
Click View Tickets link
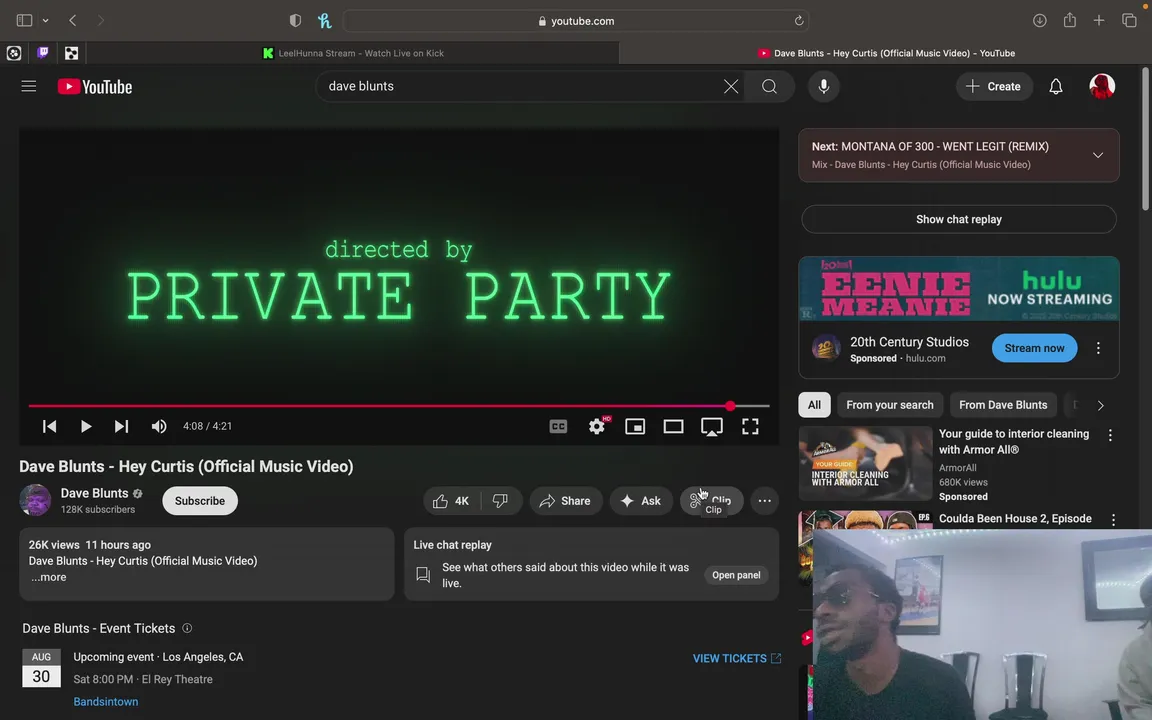point(736,659)
